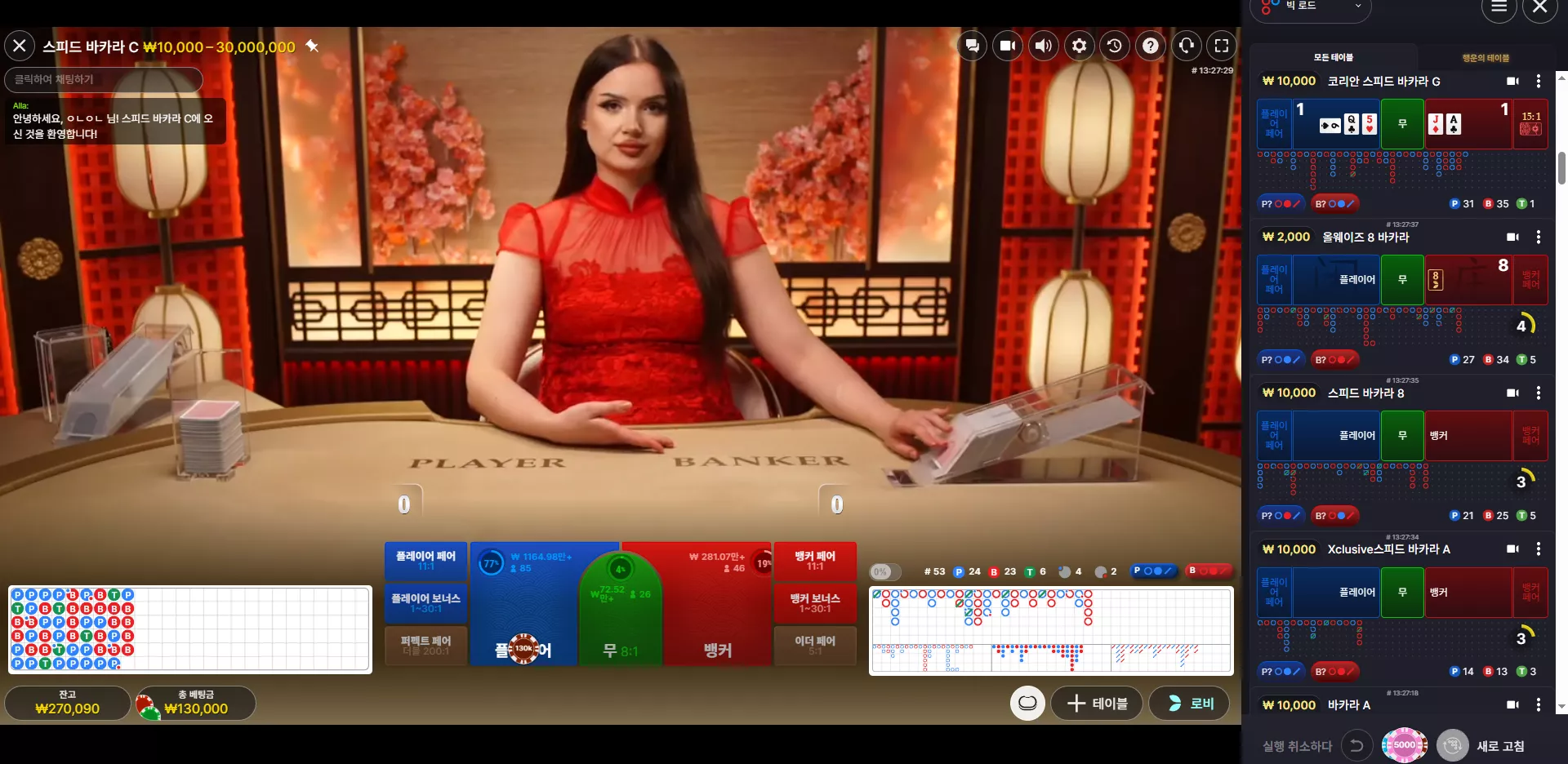
Task: Click the P? prediction for 올웨이즈 8 바카라
Action: pos(1280,359)
